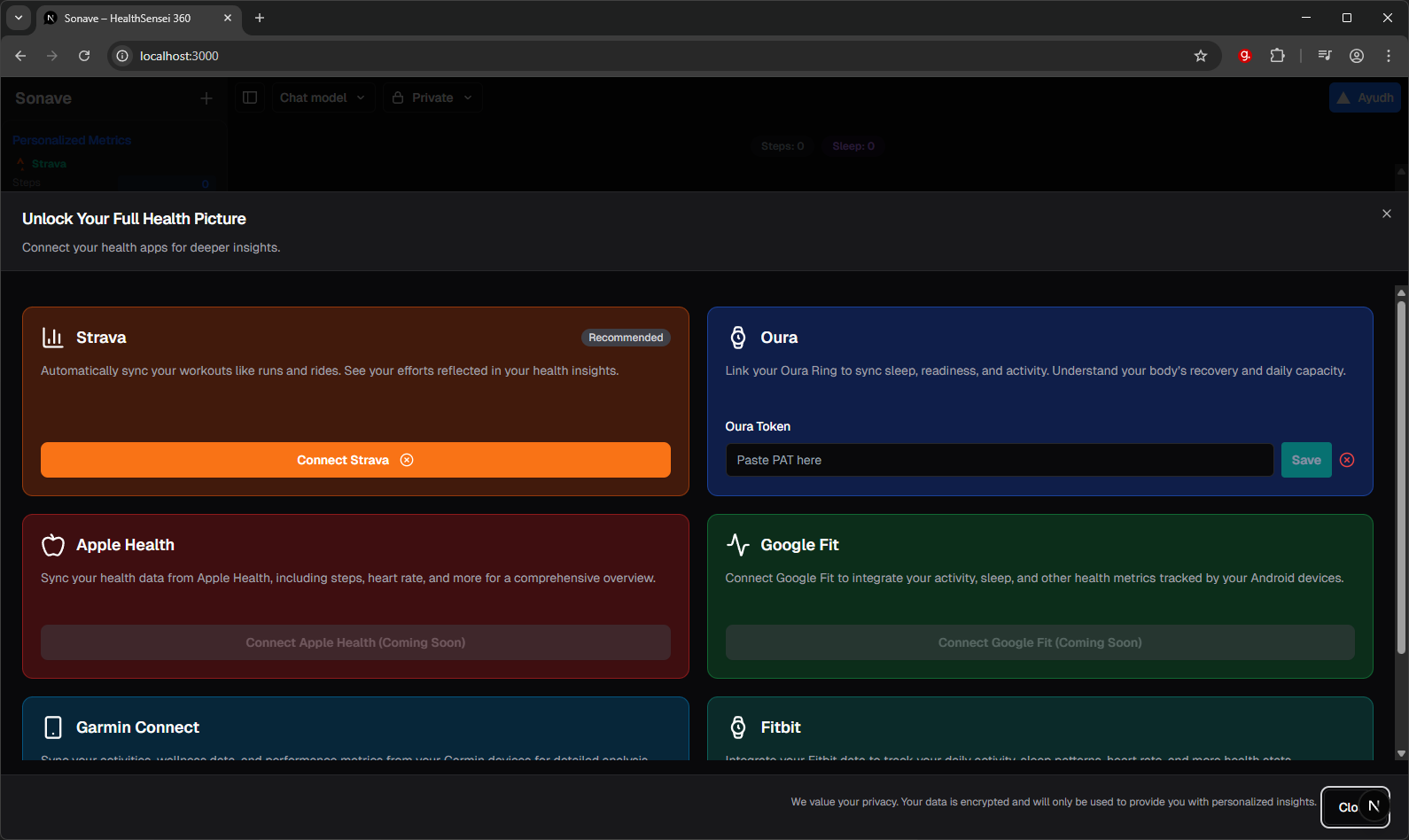Open the Extensions puzzle icon

(1277, 56)
